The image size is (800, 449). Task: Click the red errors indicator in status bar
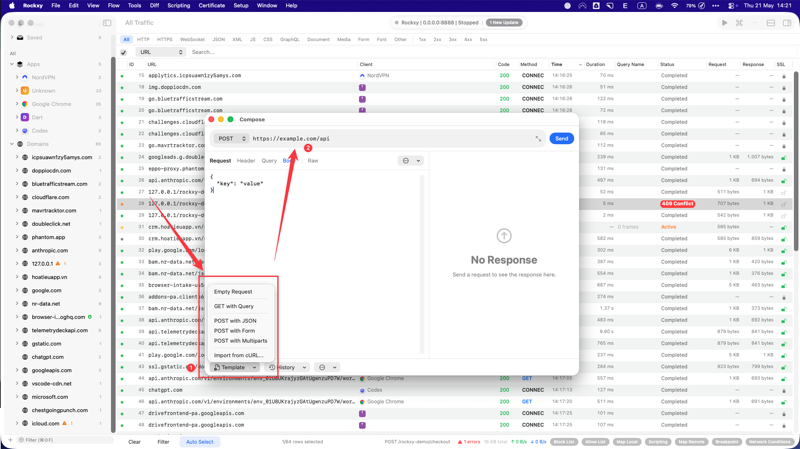(x=469, y=442)
